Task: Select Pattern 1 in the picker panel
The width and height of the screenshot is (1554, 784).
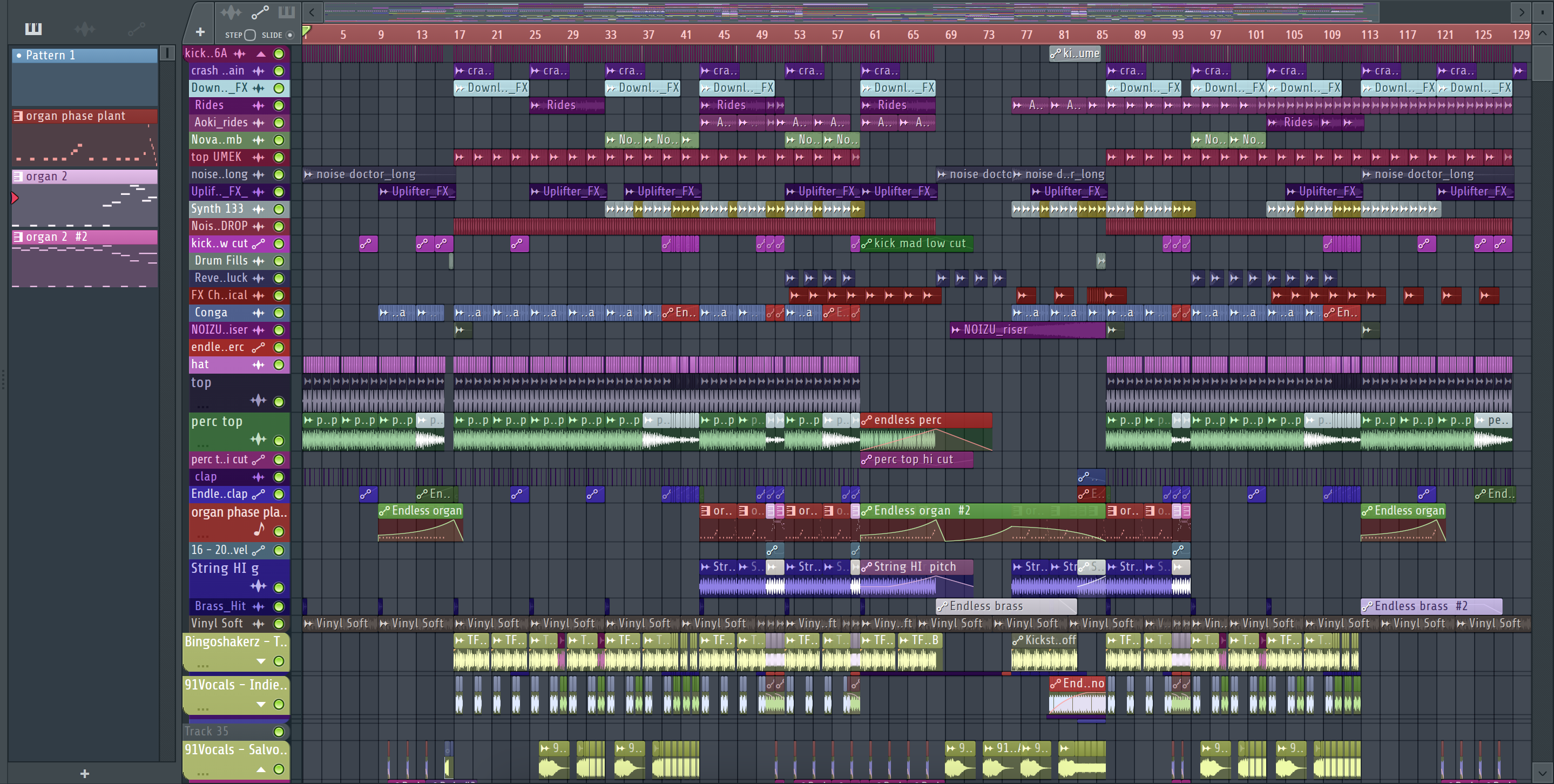Action: [x=85, y=77]
